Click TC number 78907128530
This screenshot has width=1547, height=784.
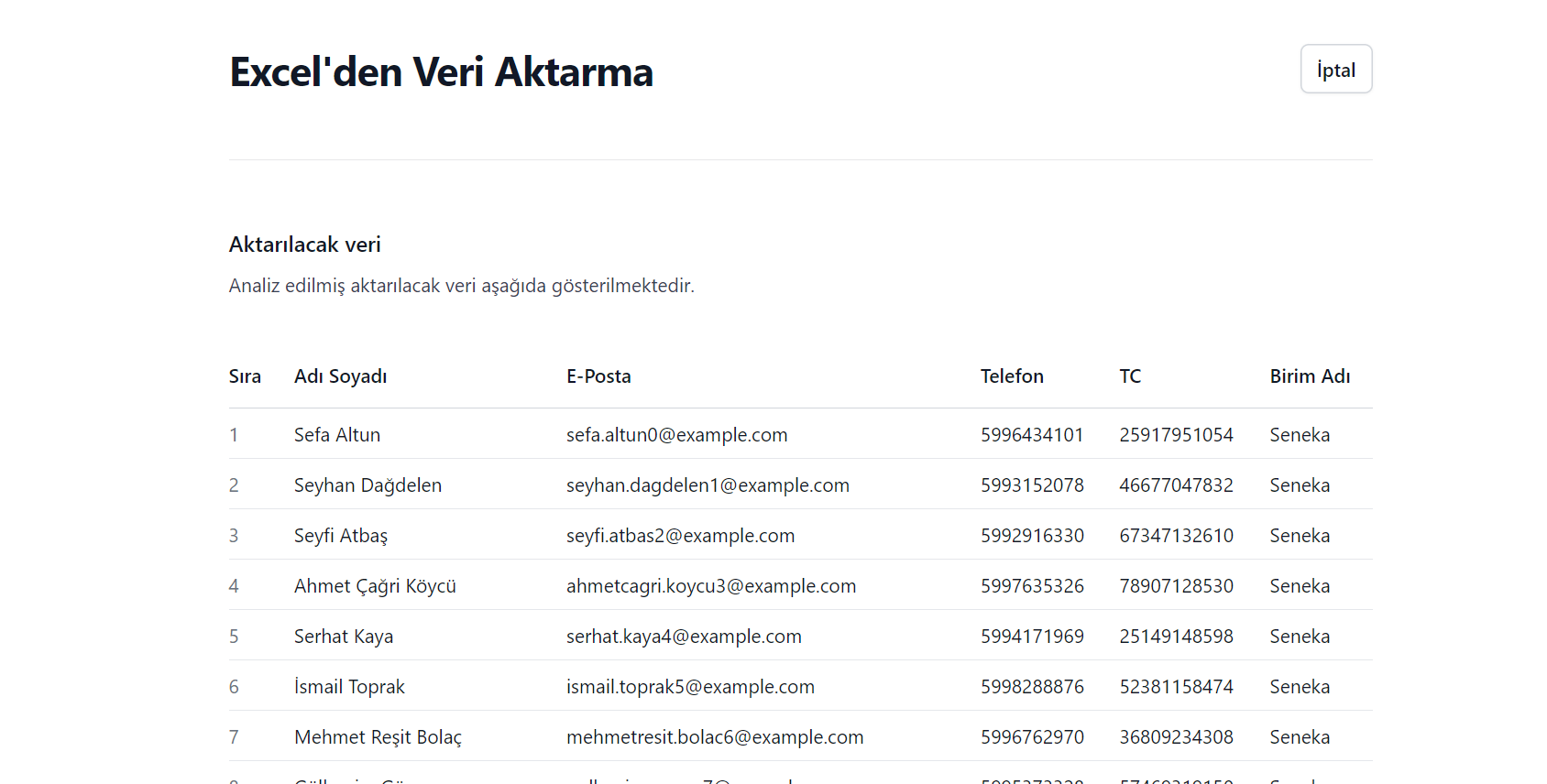[1176, 586]
